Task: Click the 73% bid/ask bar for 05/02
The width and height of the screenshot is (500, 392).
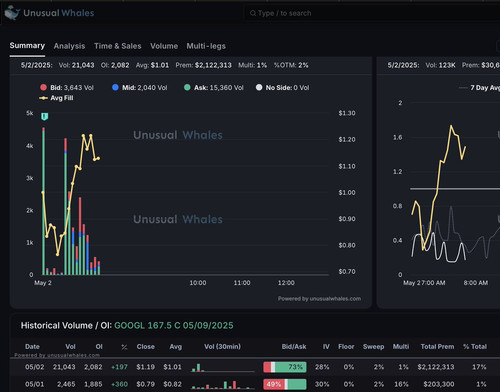Action: pyautogui.click(x=285, y=367)
